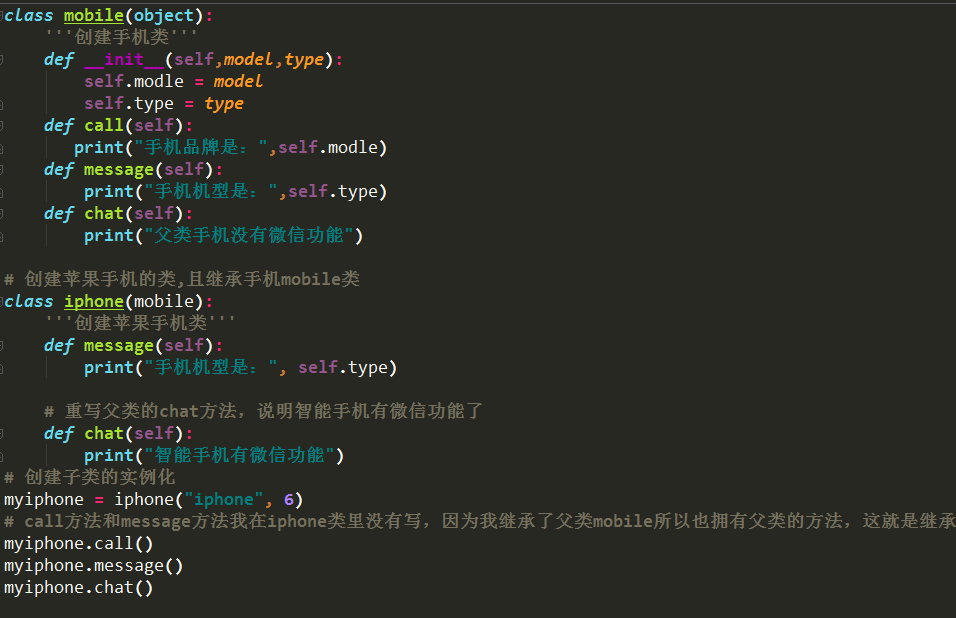
Task: Click the 'myiphone.call()' statement
Action: click(79, 544)
